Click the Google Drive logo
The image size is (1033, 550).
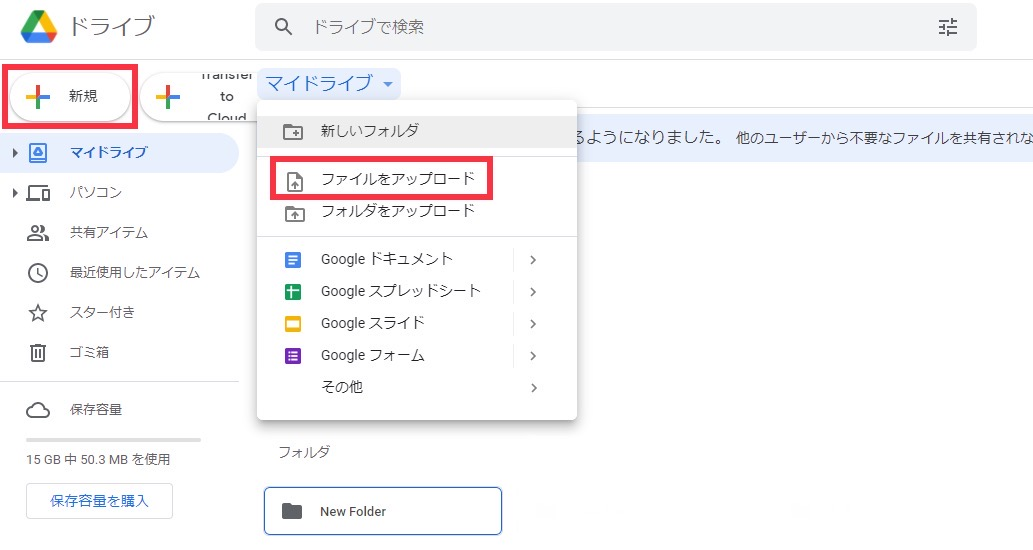tap(39, 27)
